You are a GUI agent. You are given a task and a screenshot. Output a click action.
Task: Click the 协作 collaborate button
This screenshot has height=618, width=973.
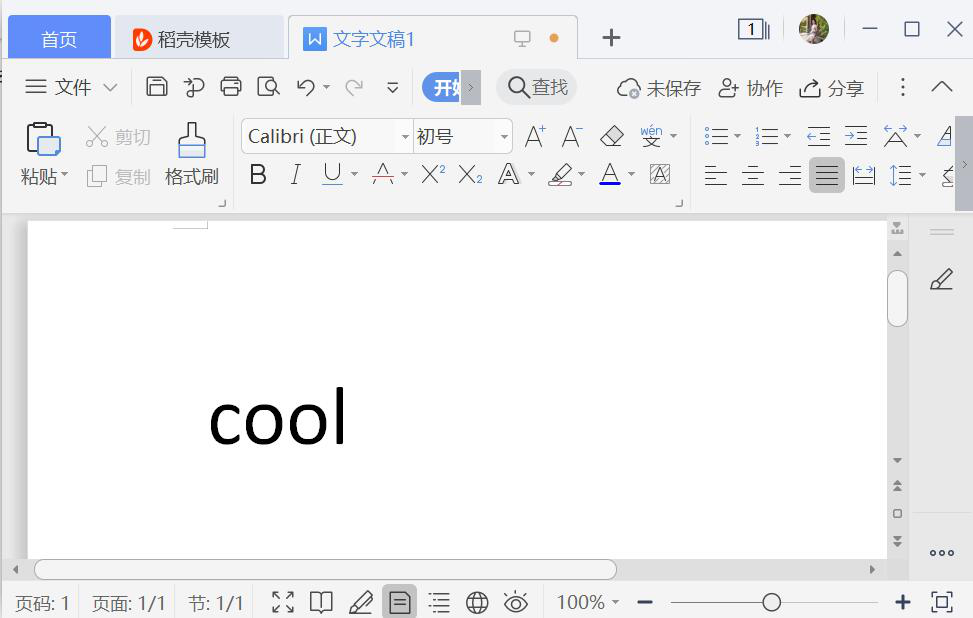pos(750,88)
